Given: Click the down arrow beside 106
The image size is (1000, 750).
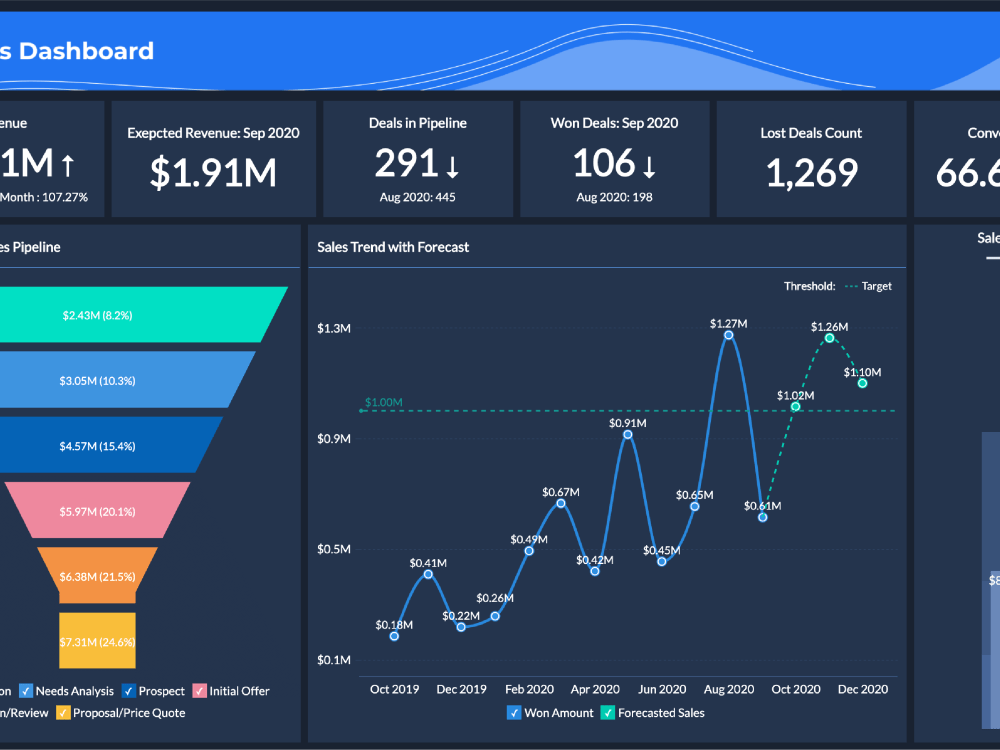Looking at the screenshot, I should tap(649, 166).
